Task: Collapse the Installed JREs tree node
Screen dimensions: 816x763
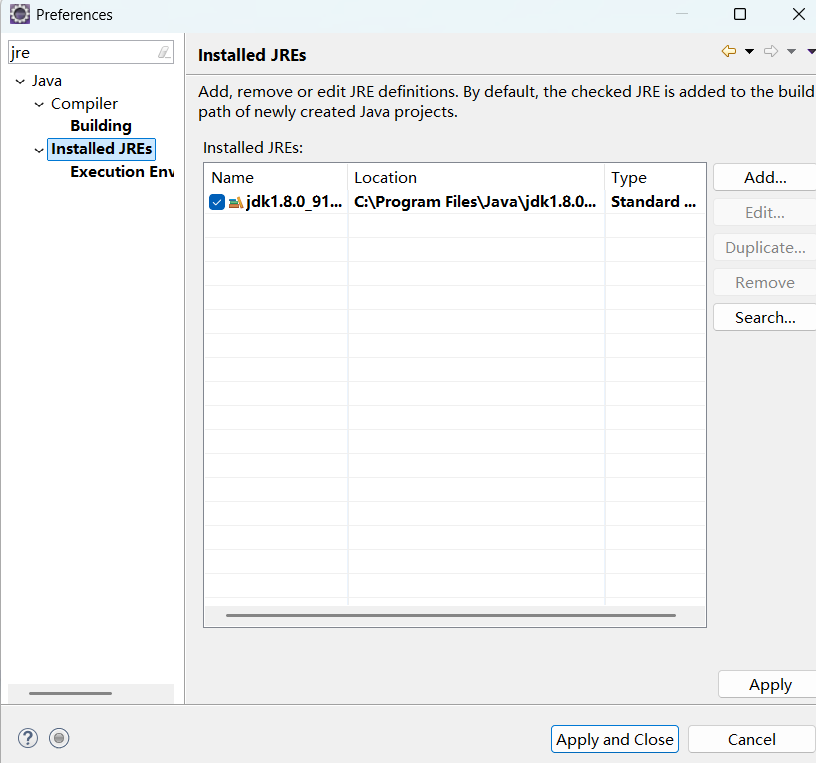Action: (37, 148)
